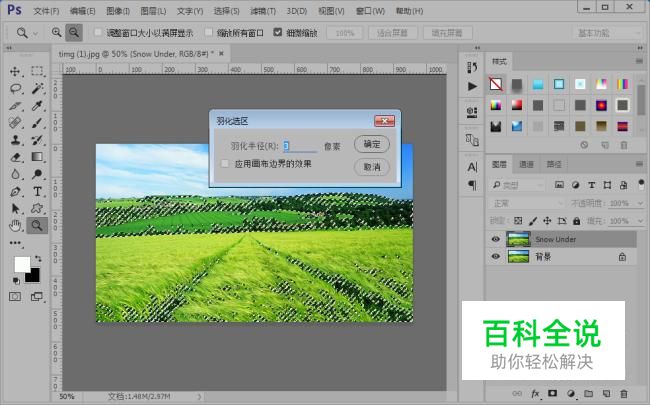Select the History Brush tool

37,140
